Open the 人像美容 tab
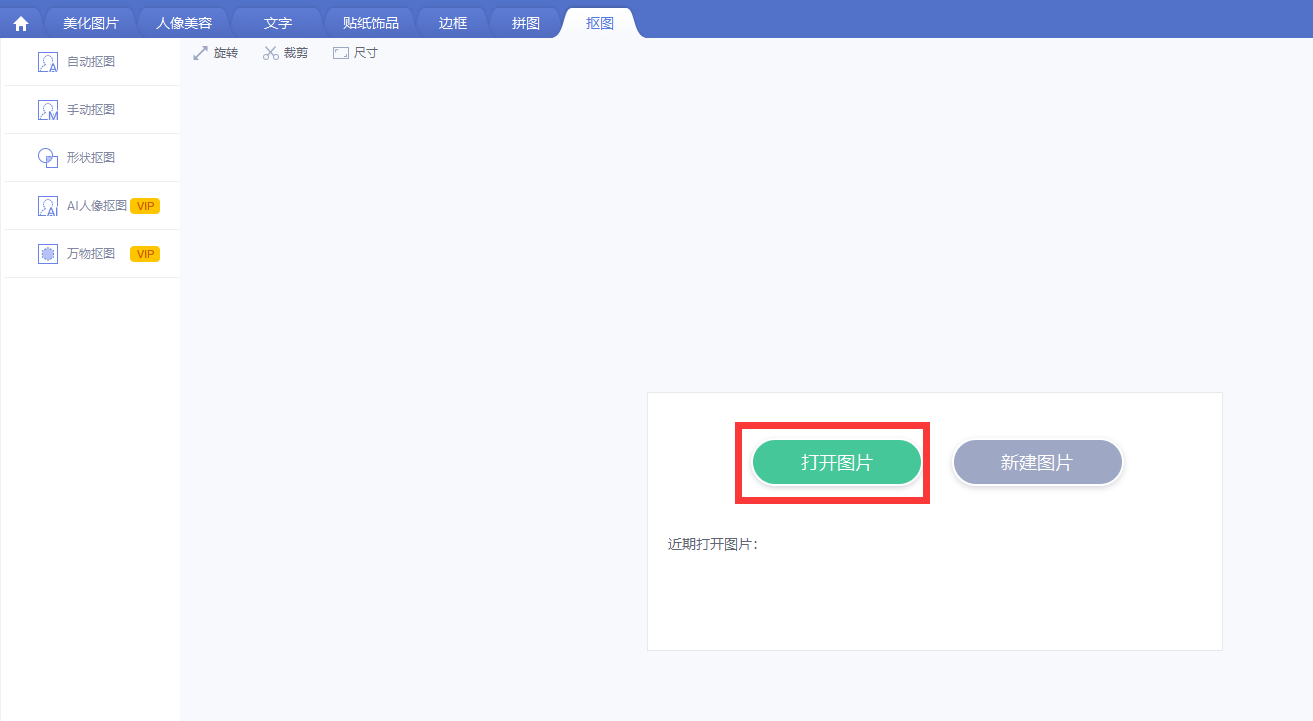 184,23
